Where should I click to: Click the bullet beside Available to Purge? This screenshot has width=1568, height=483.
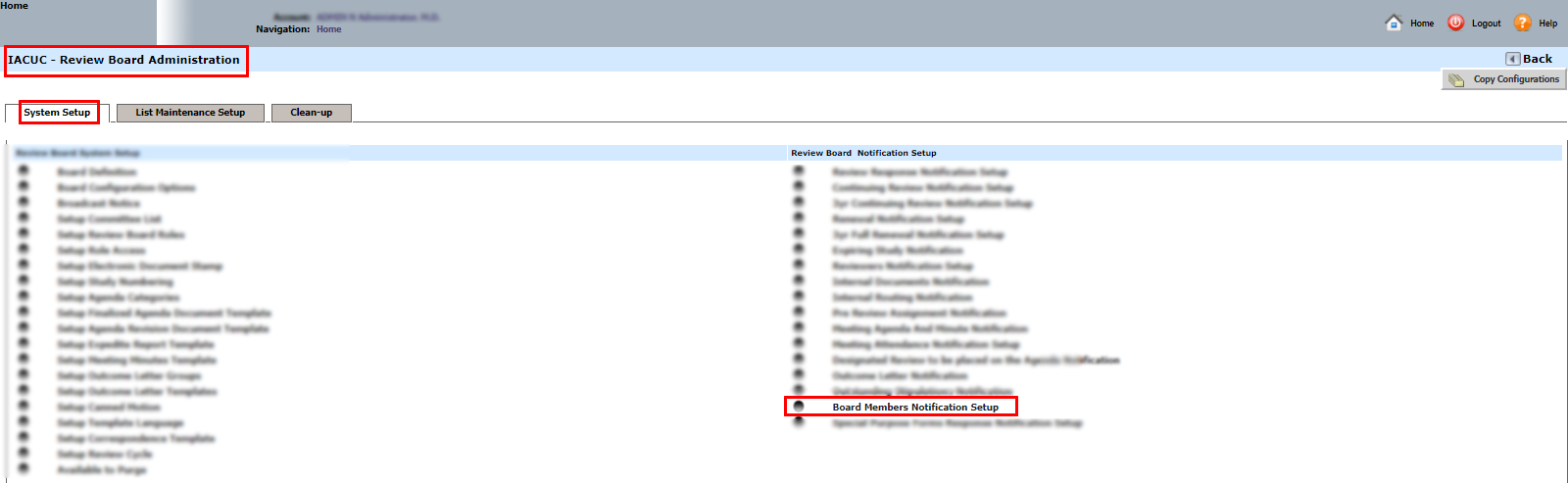(x=24, y=468)
